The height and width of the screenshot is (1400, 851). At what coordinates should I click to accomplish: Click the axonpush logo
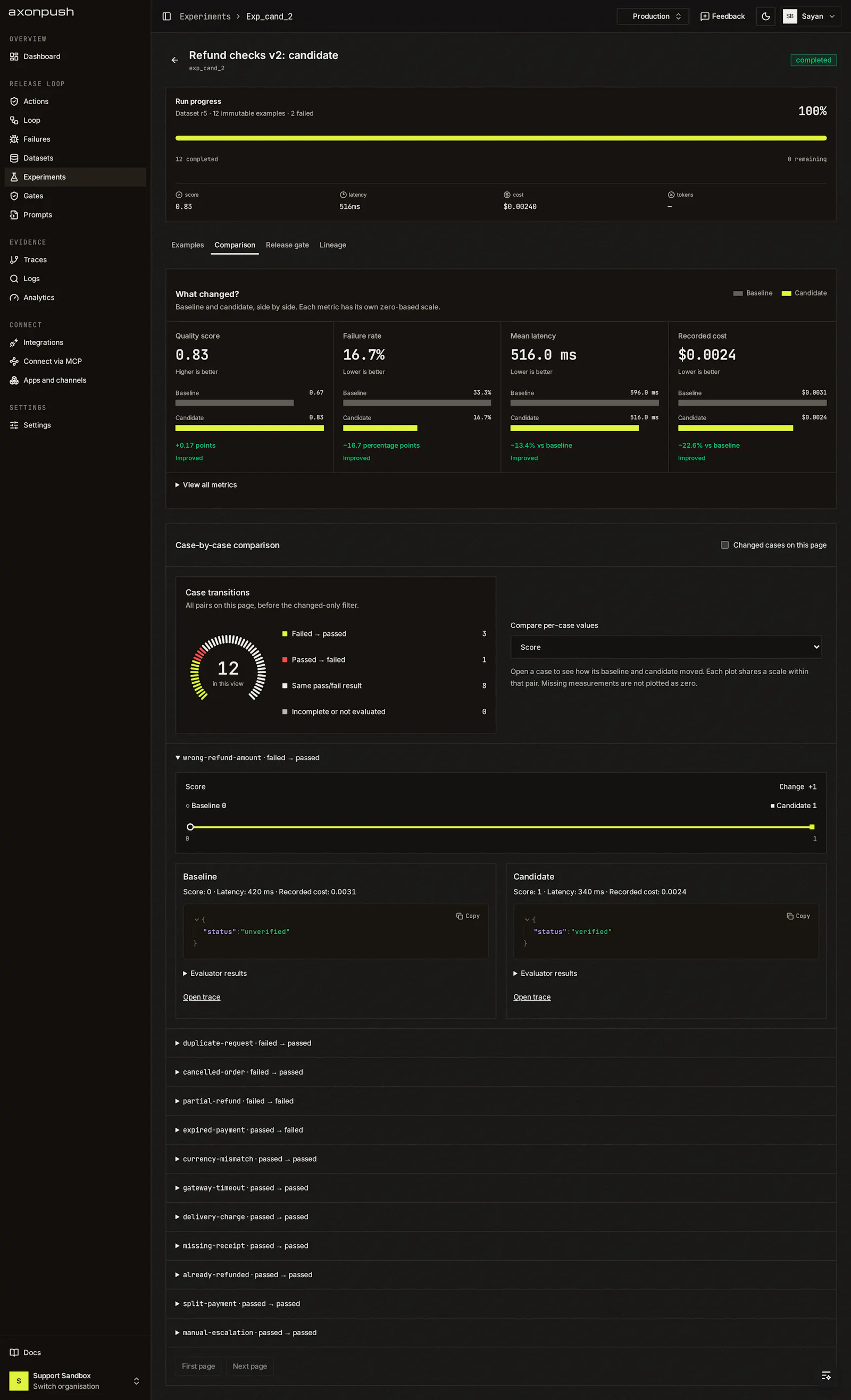click(41, 13)
